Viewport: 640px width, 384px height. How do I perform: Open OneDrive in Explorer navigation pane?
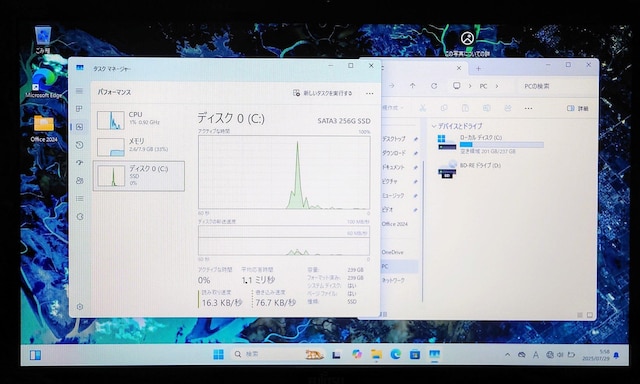393,252
